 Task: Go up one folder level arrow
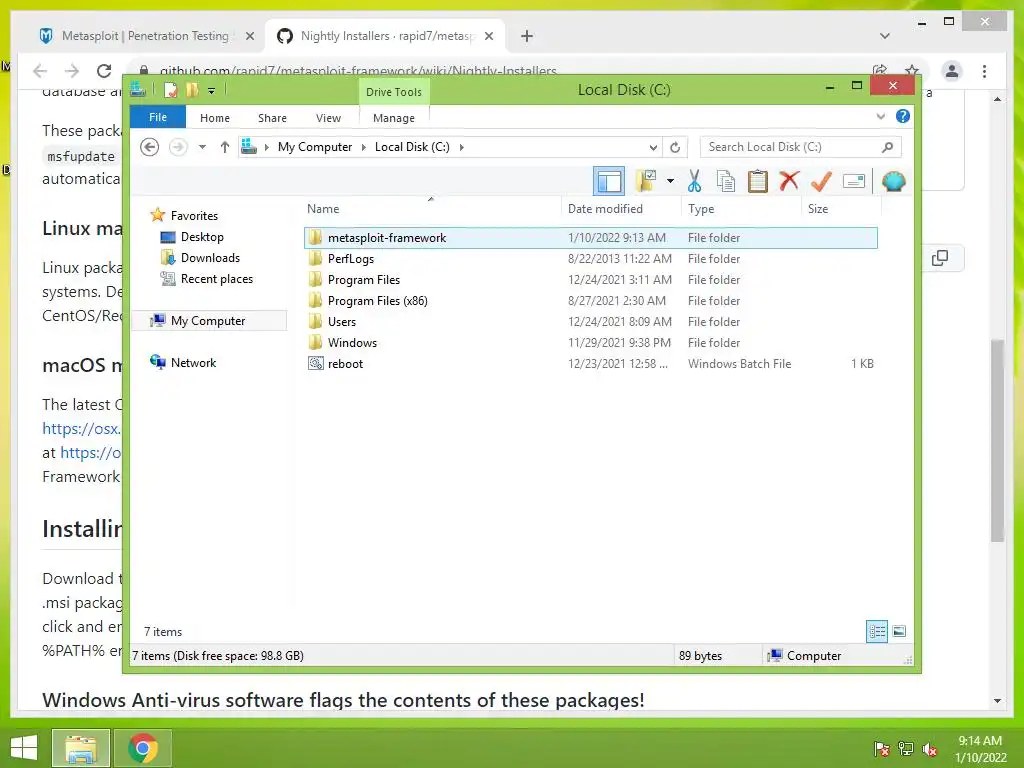(225, 147)
